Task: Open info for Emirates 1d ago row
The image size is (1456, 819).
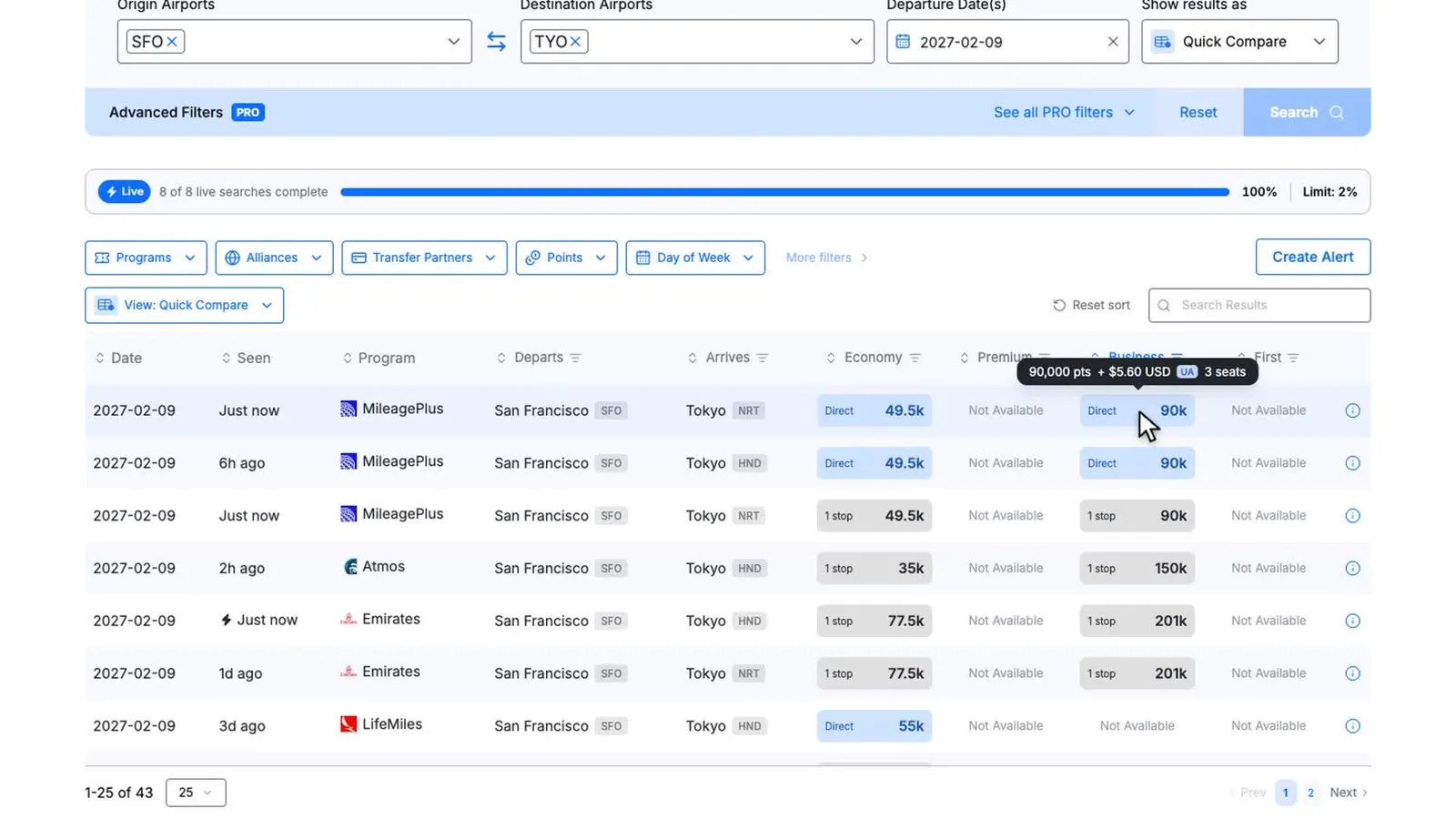Action: 1352,673
